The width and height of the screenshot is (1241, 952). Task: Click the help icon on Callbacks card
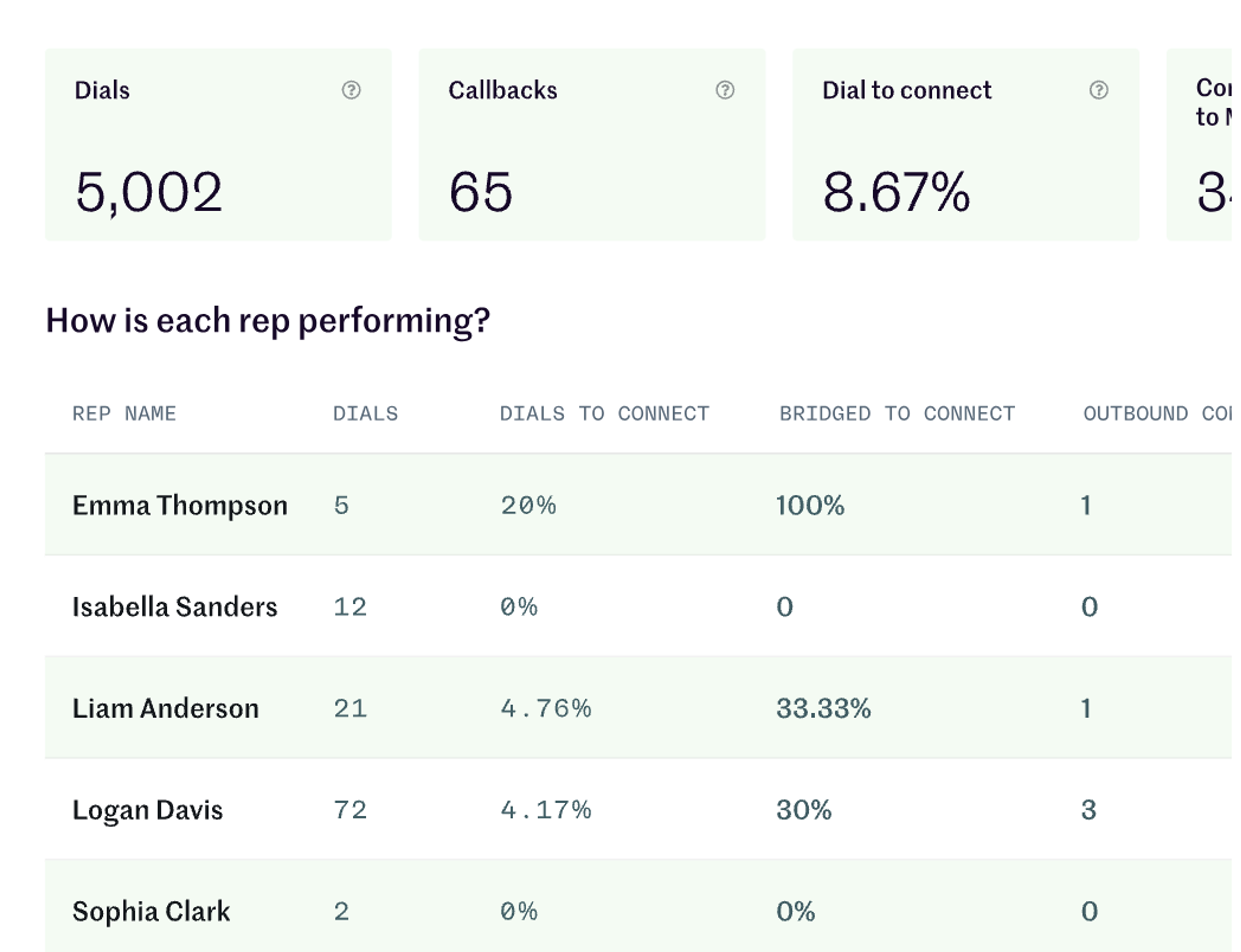[x=725, y=90]
